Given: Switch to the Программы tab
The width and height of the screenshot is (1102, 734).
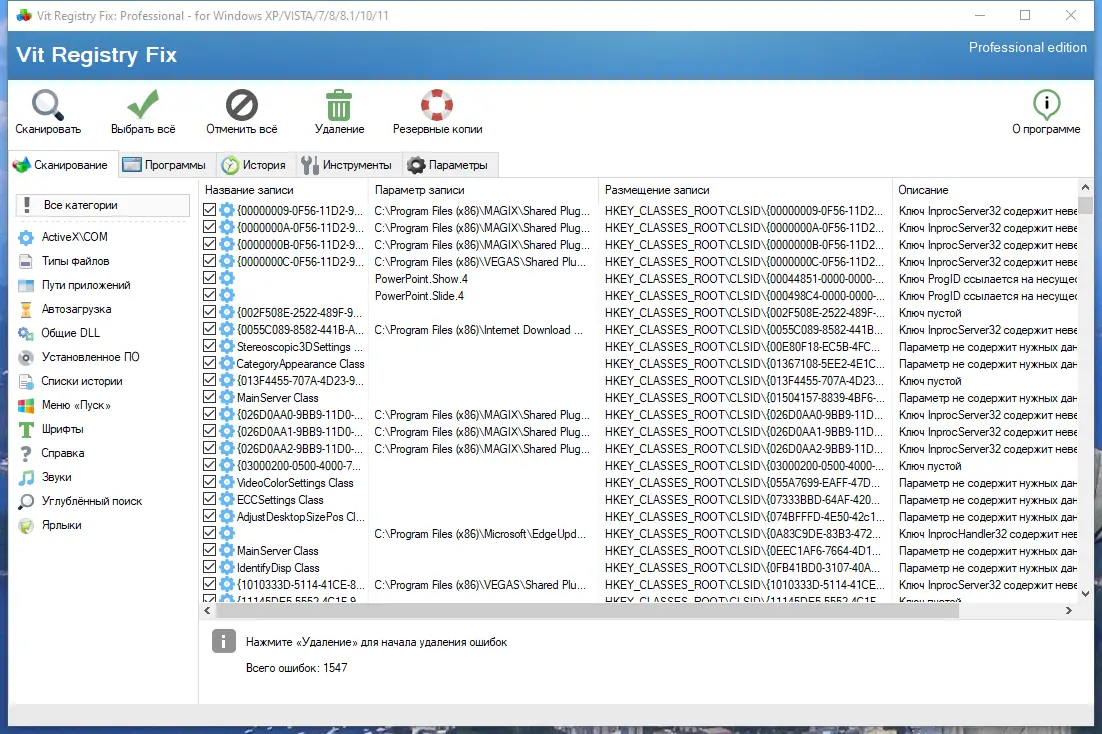Looking at the screenshot, I should [167, 165].
